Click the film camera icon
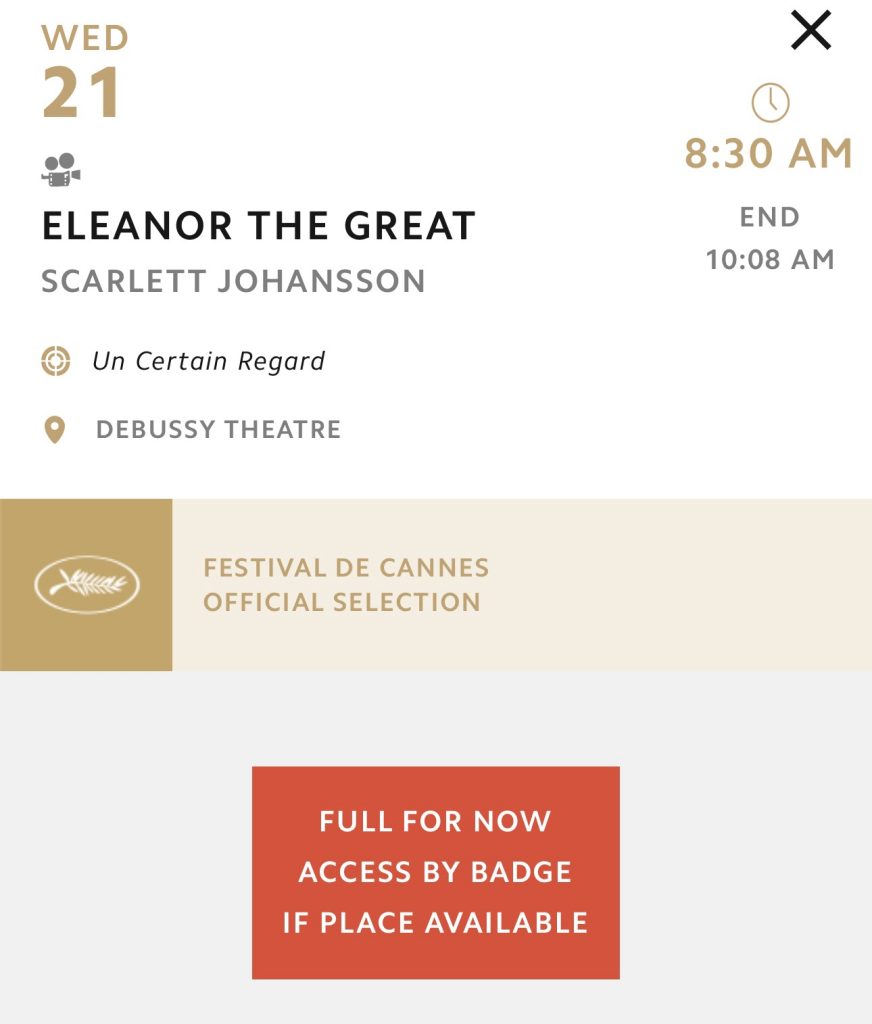 pyautogui.click(x=61, y=169)
